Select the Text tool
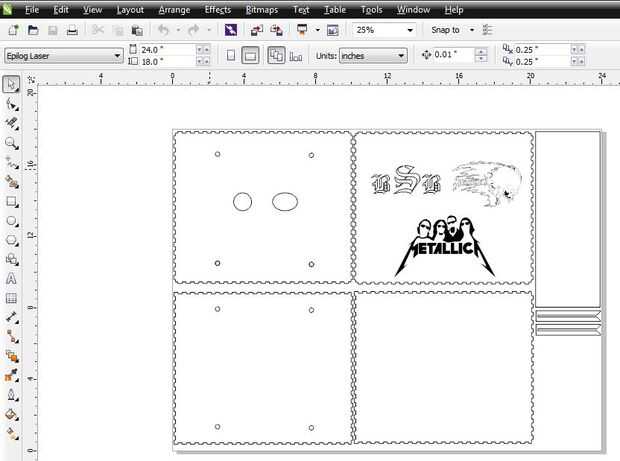This screenshot has width=620, height=461. pyautogui.click(x=11, y=279)
